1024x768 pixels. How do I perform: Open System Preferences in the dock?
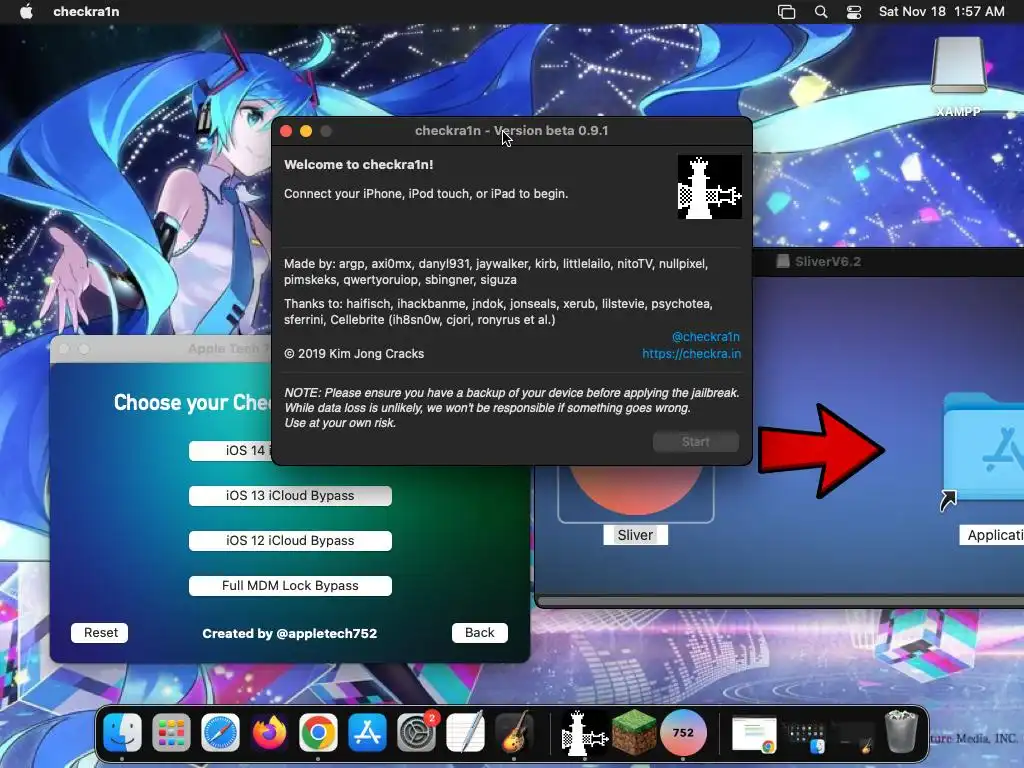tap(416, 732)
